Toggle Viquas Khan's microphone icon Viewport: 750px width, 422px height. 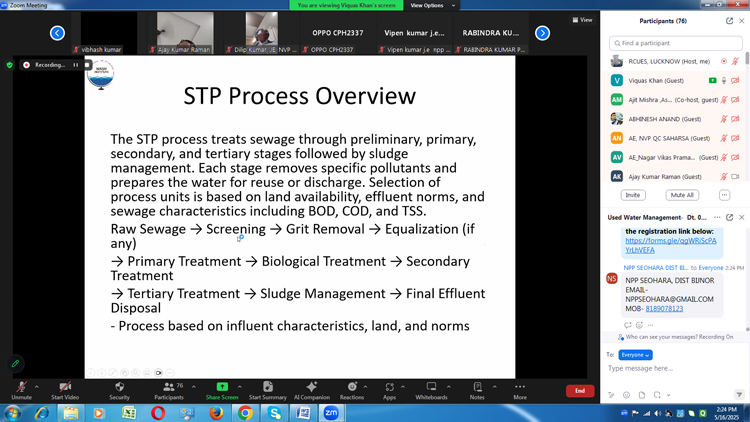(x=724, y=80)
